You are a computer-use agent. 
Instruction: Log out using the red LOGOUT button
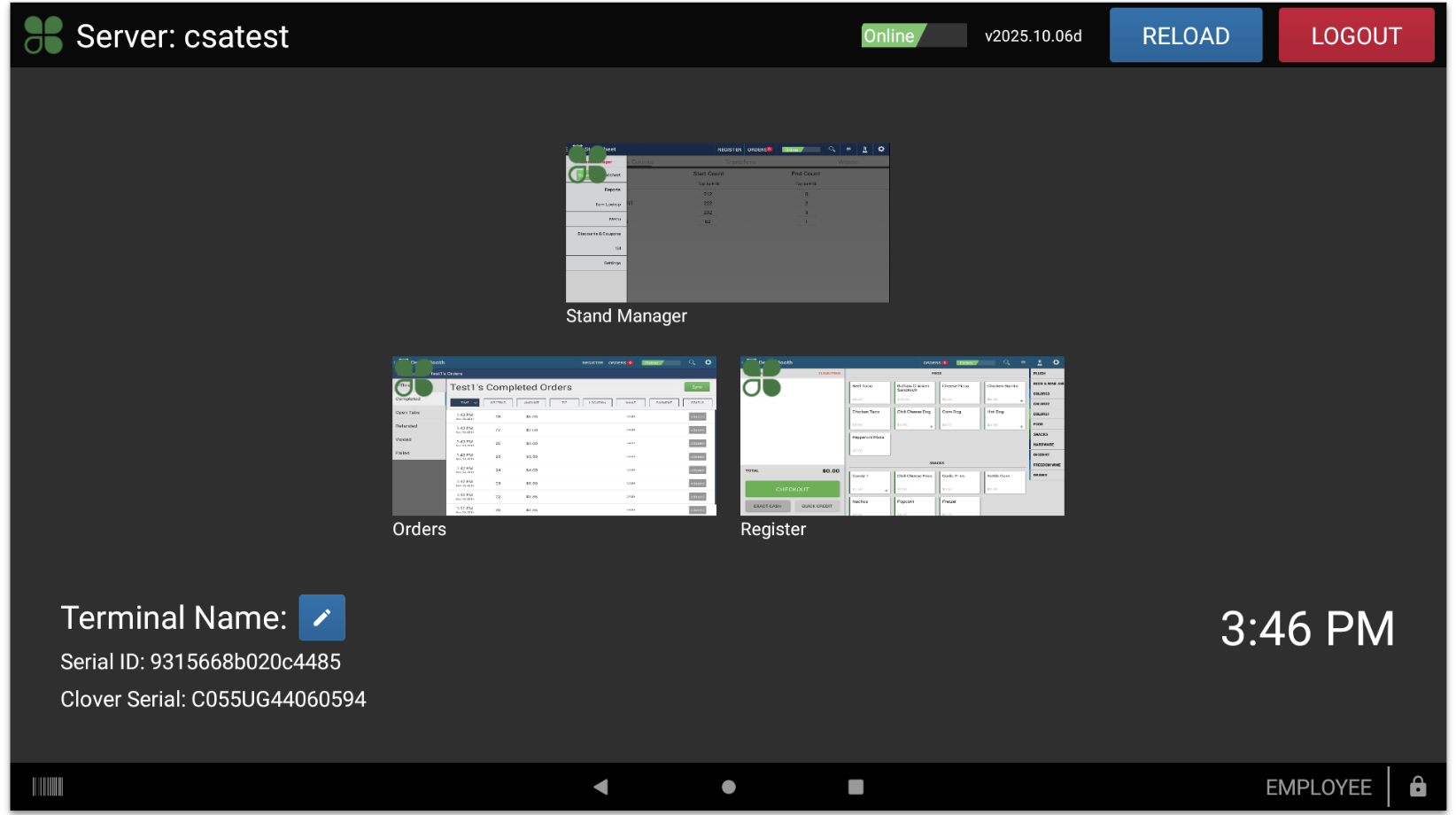(x=1355, y=35)
